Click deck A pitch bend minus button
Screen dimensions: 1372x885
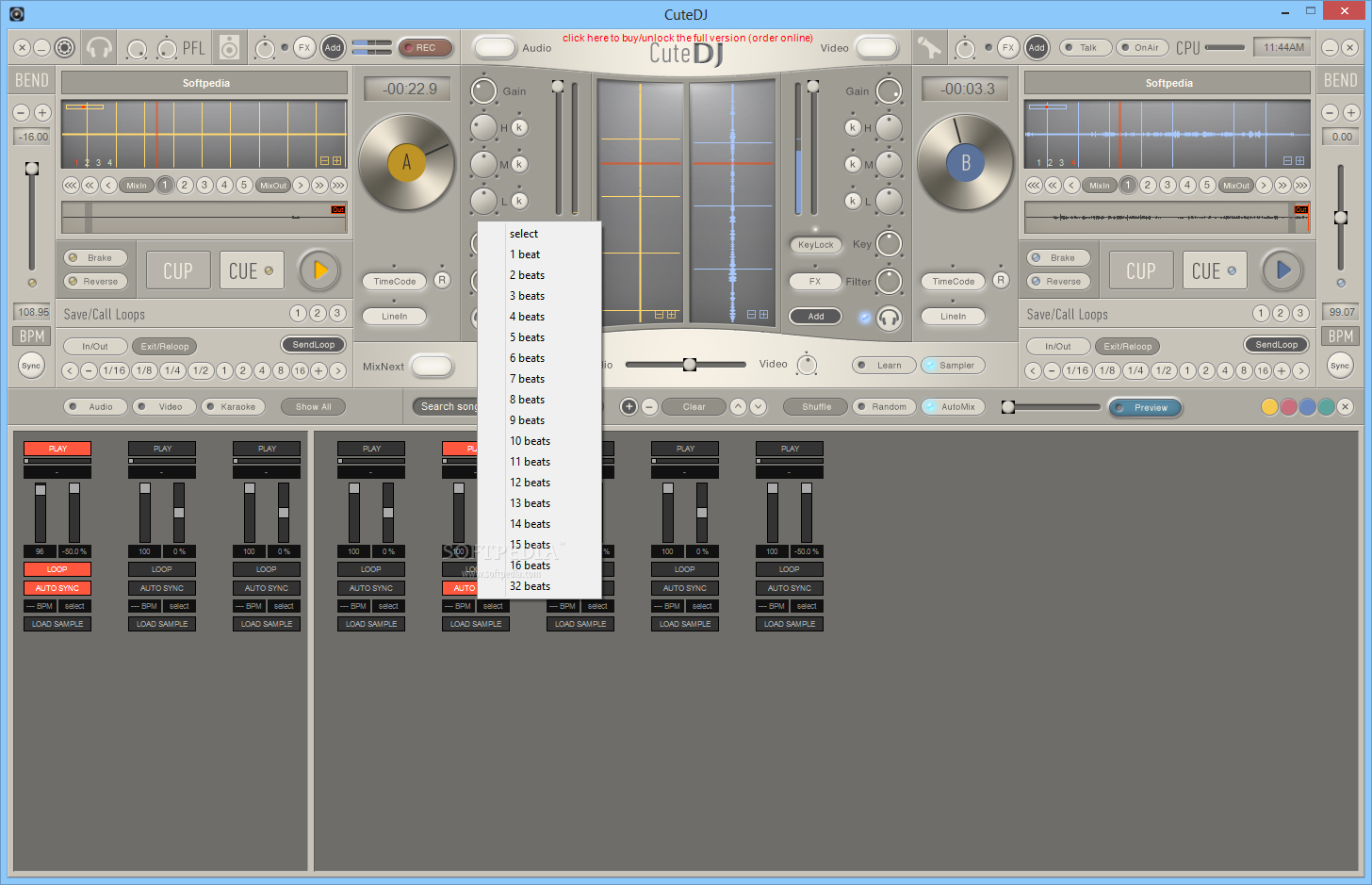click(x=21, y=112)
